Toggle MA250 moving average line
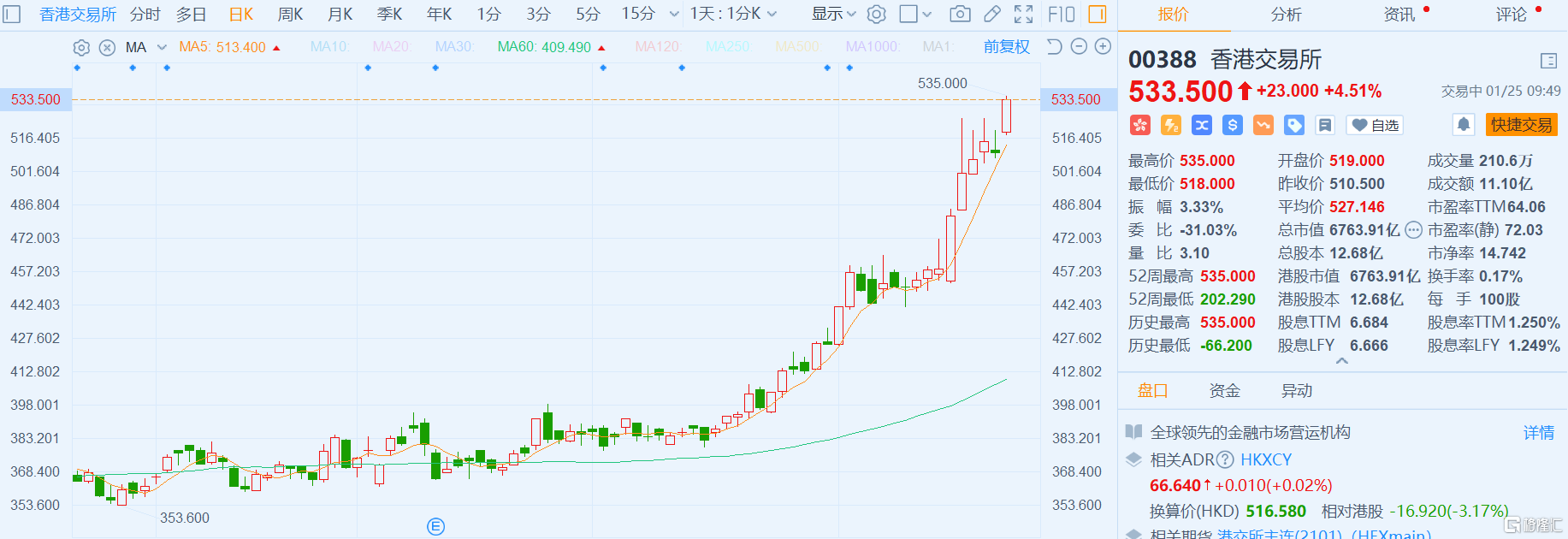The image size is (1568, 539). [727, 47]
